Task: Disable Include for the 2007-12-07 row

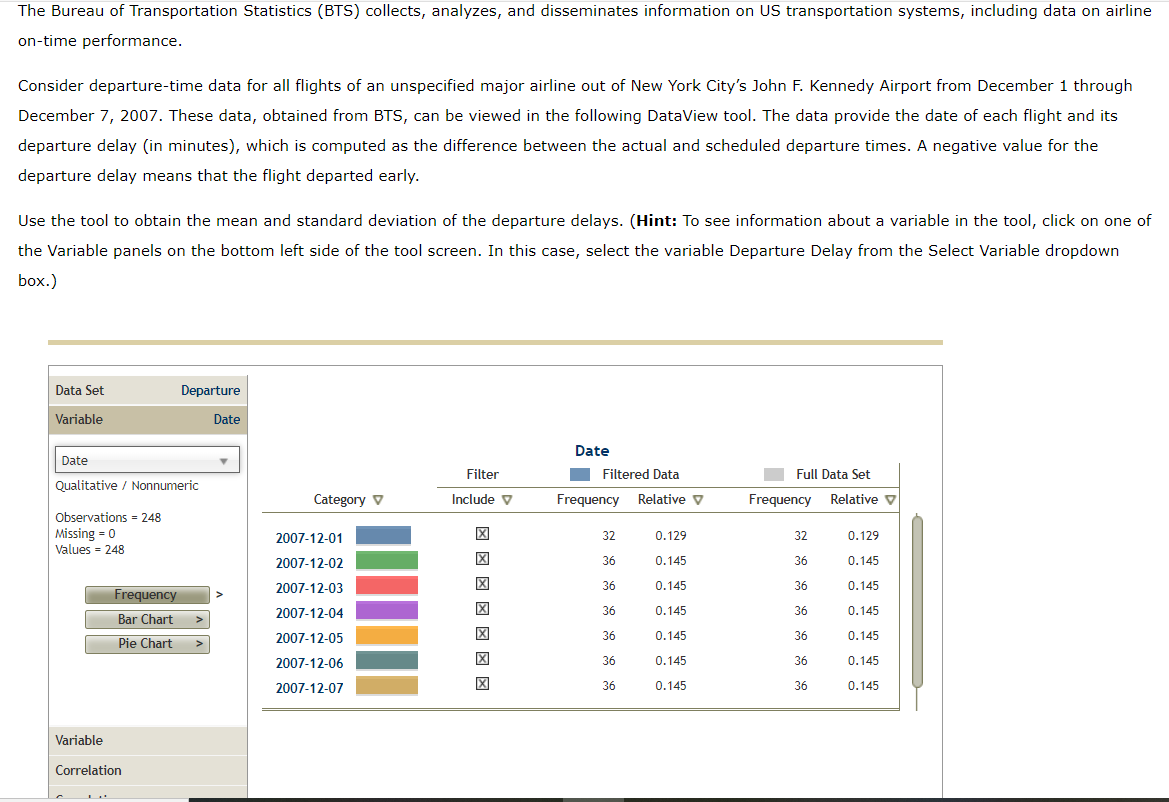Action: pyautogui.click(x=482, y=684)
